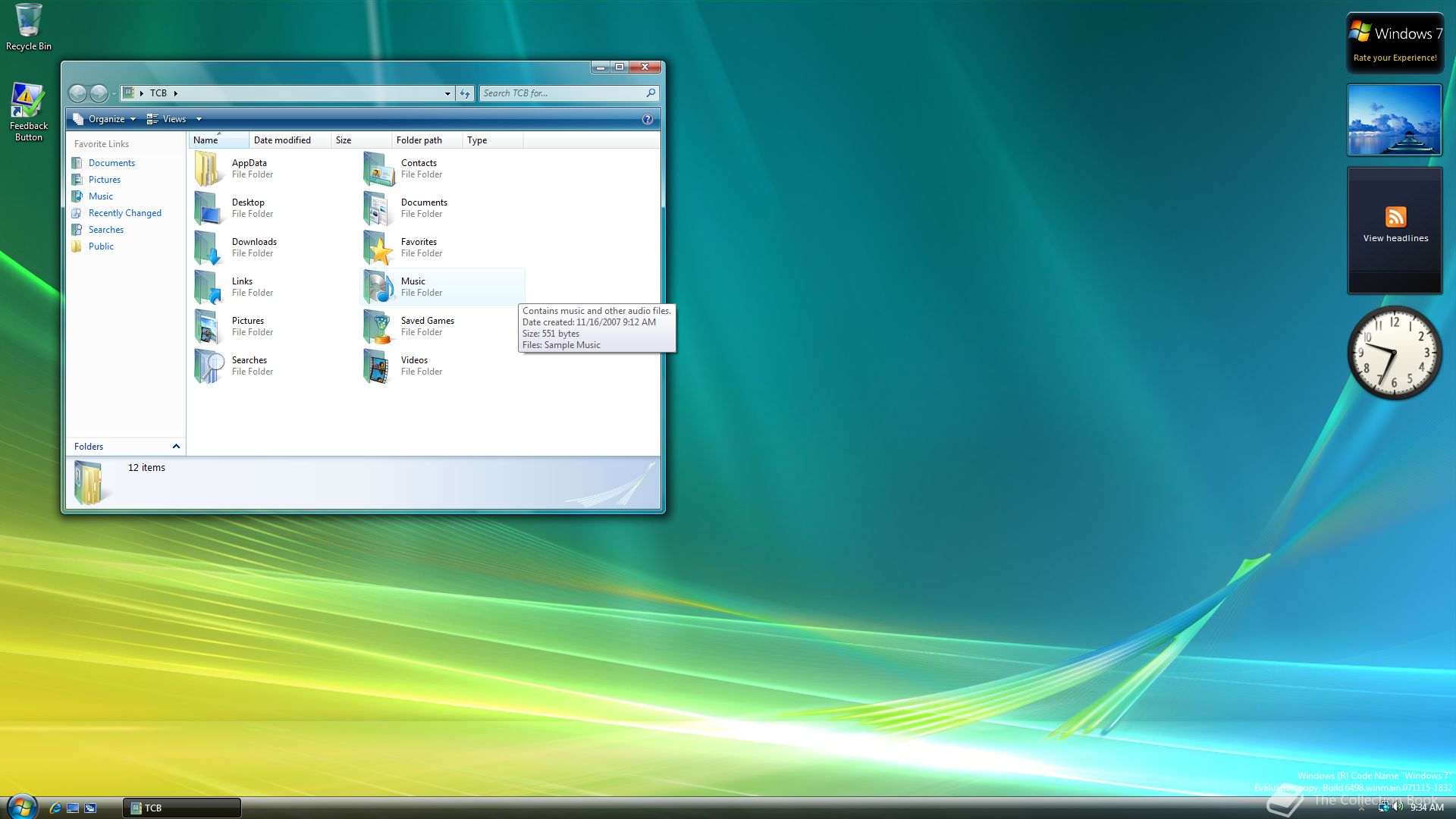The width and height of the screenshot is (1456, 819).
Task: Open Documents favorite link
Action: click(x=111, y=163)
